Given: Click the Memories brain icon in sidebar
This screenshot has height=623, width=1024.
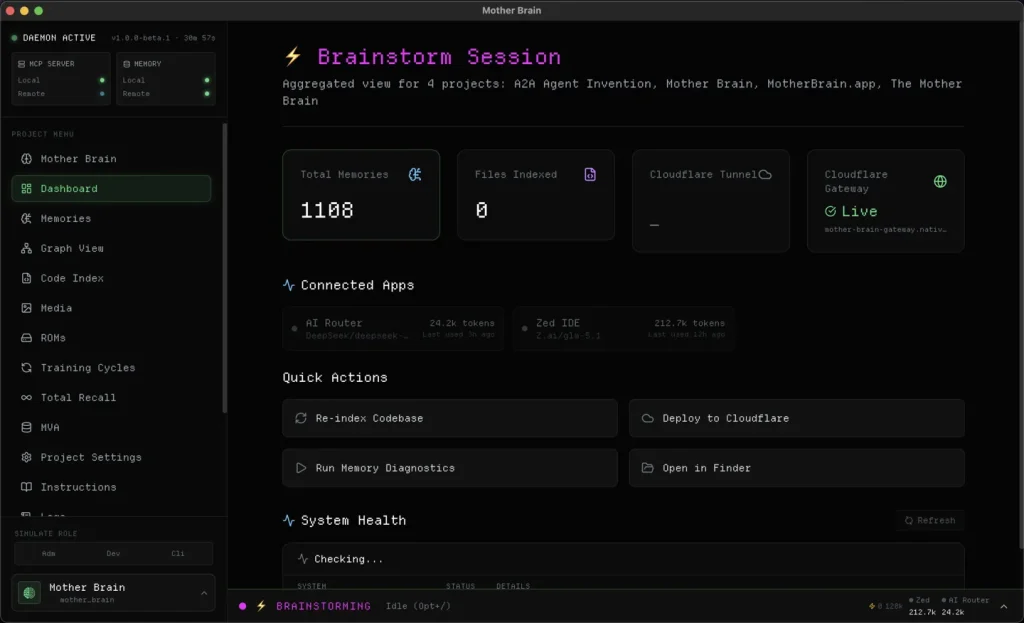Looking at the screenshot, I should pyautogui.click(x=26, y=219).
